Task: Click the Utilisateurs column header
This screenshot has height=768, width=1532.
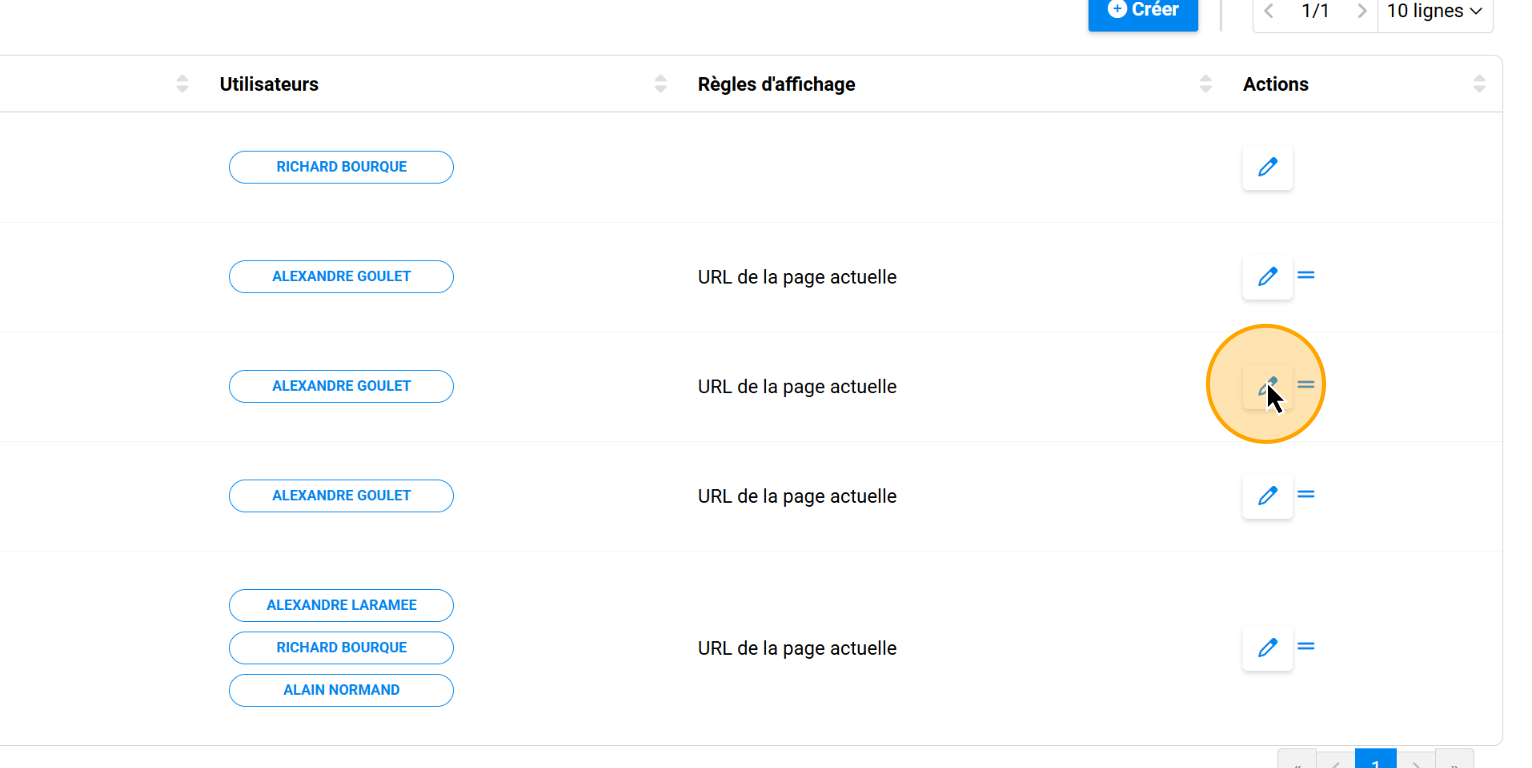Action: tap(269, 85)
